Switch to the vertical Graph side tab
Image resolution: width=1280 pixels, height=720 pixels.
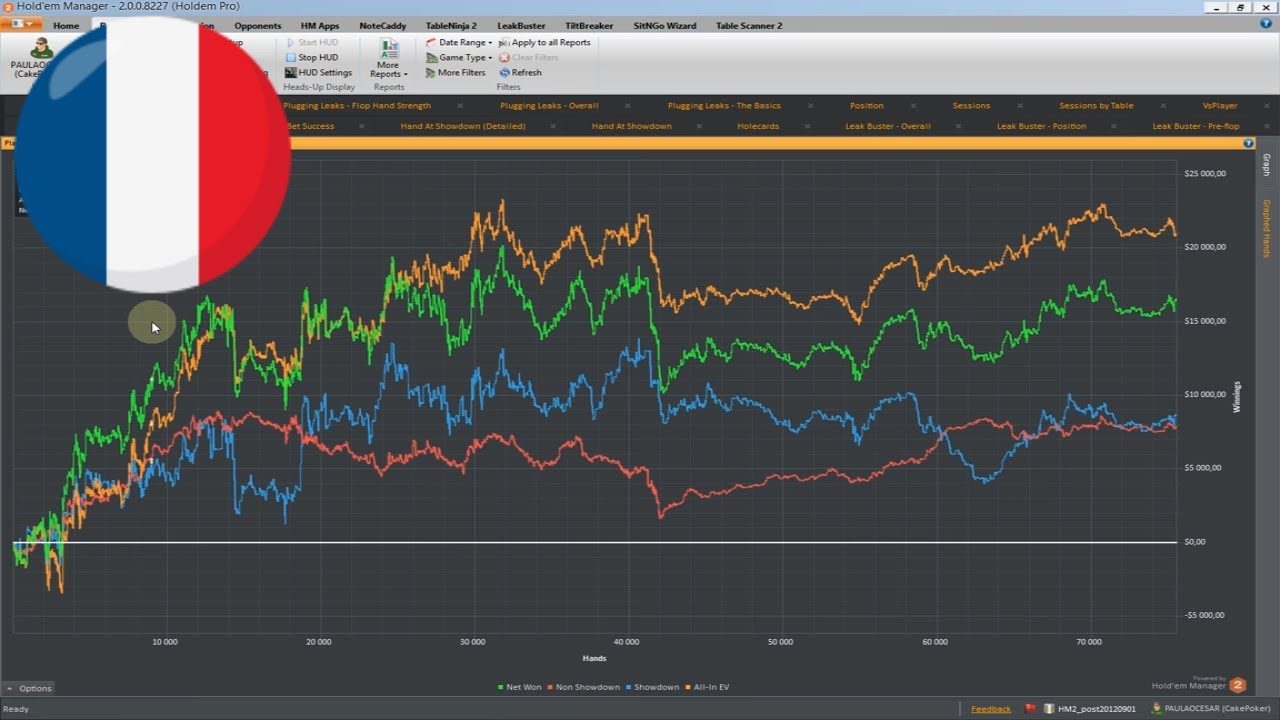(x=1265, y=165)
